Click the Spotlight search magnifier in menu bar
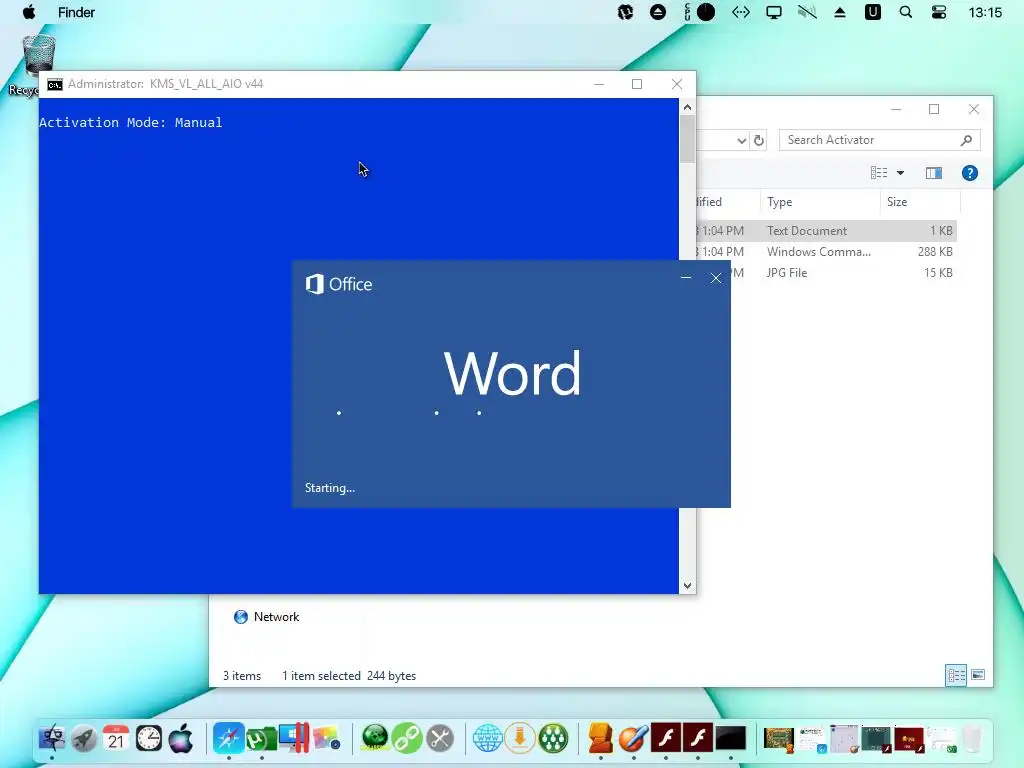The image size is (1024, 768). pyautogui.click(x=905, y=12)
